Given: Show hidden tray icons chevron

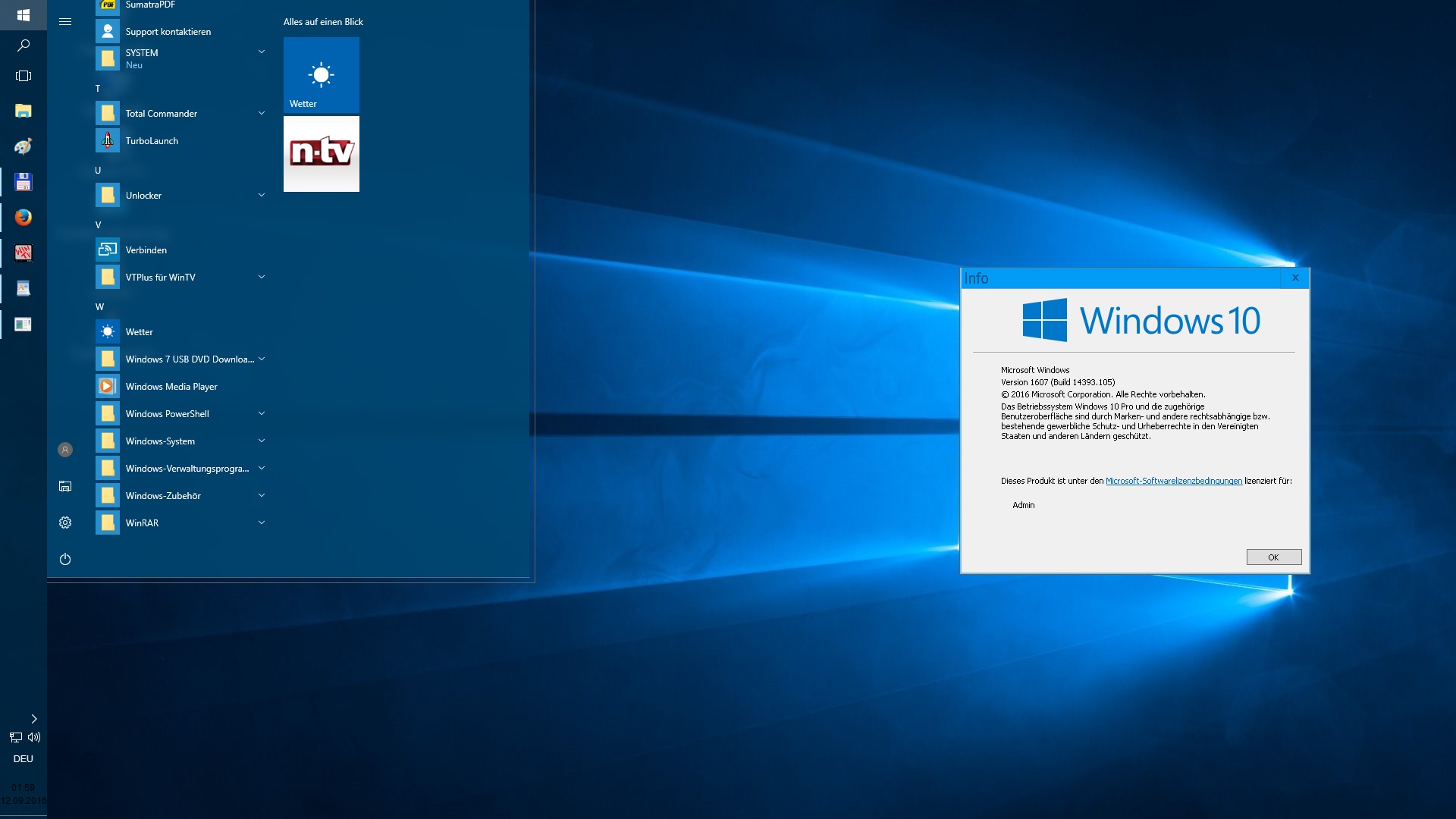Looking at the screenshot, I should click(33, 718).
